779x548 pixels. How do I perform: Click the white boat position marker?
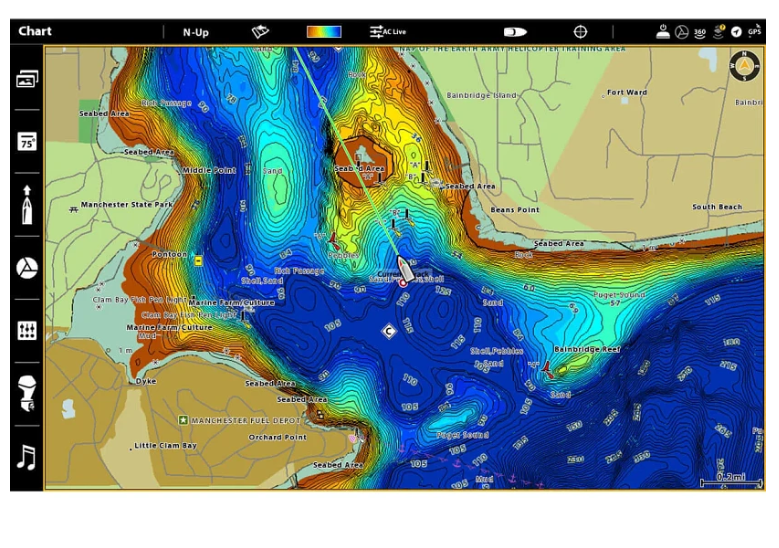(406, 268)
